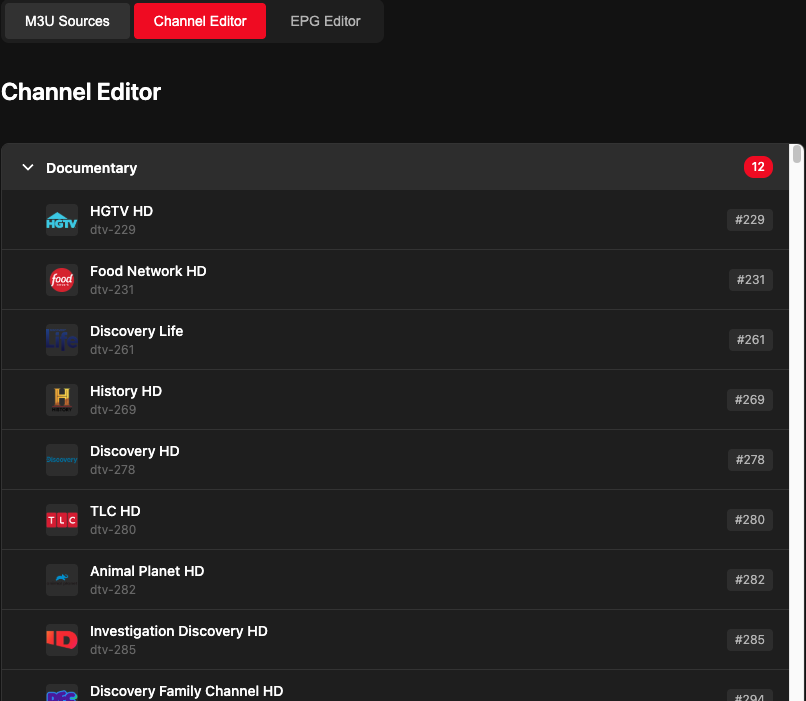Click the red 12 channel count badge
This screenshot has height=701, width=806.
(758, 167)
